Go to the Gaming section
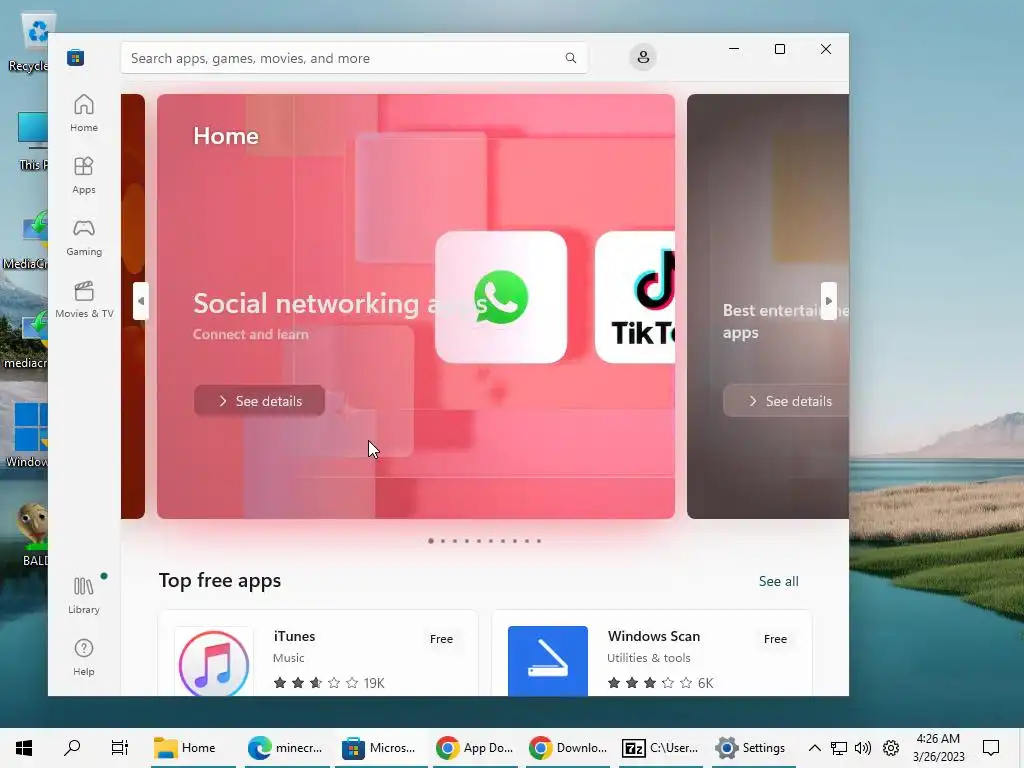This screenshot has width=1024, height=768. [x=84, y=238]
